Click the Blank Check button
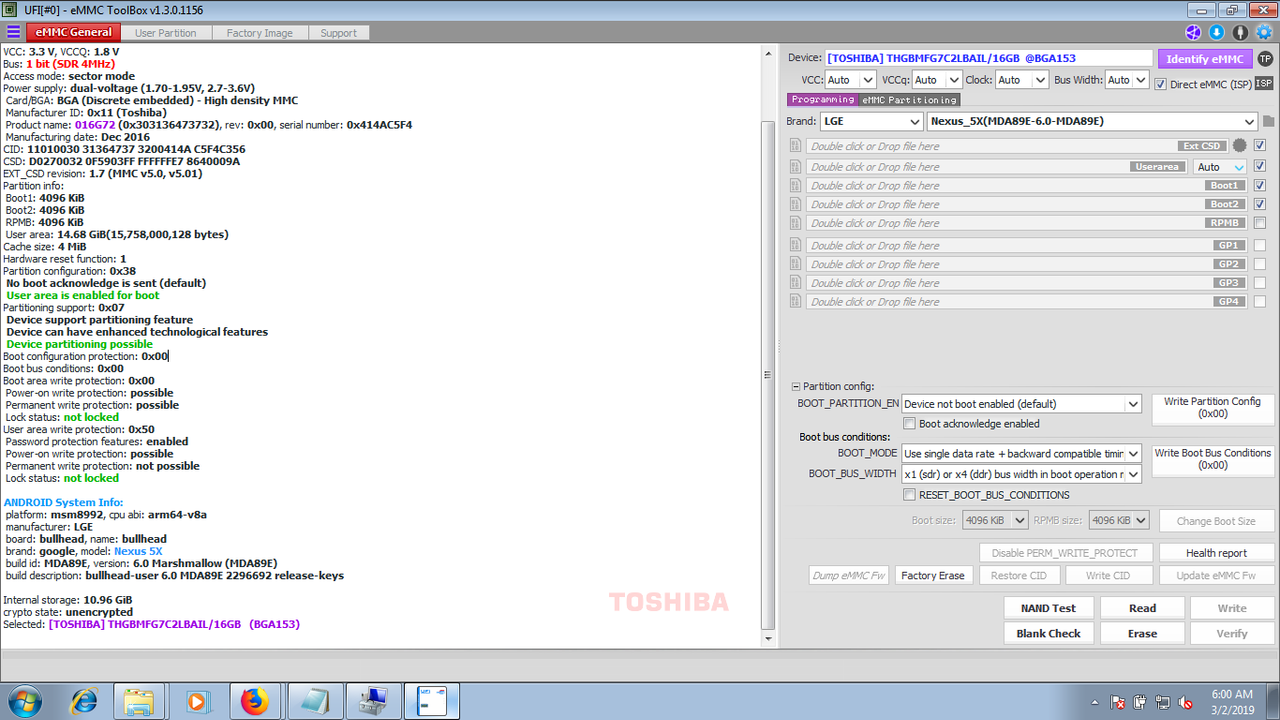 [1048, 633]
